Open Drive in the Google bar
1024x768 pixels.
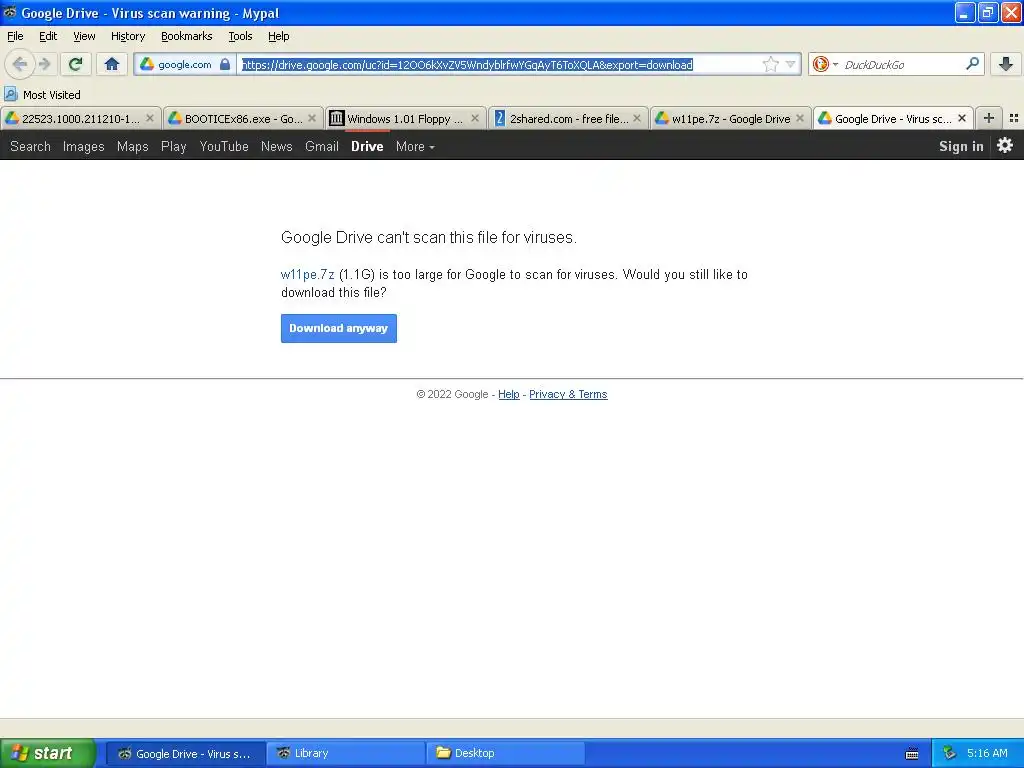coord(367,146)
